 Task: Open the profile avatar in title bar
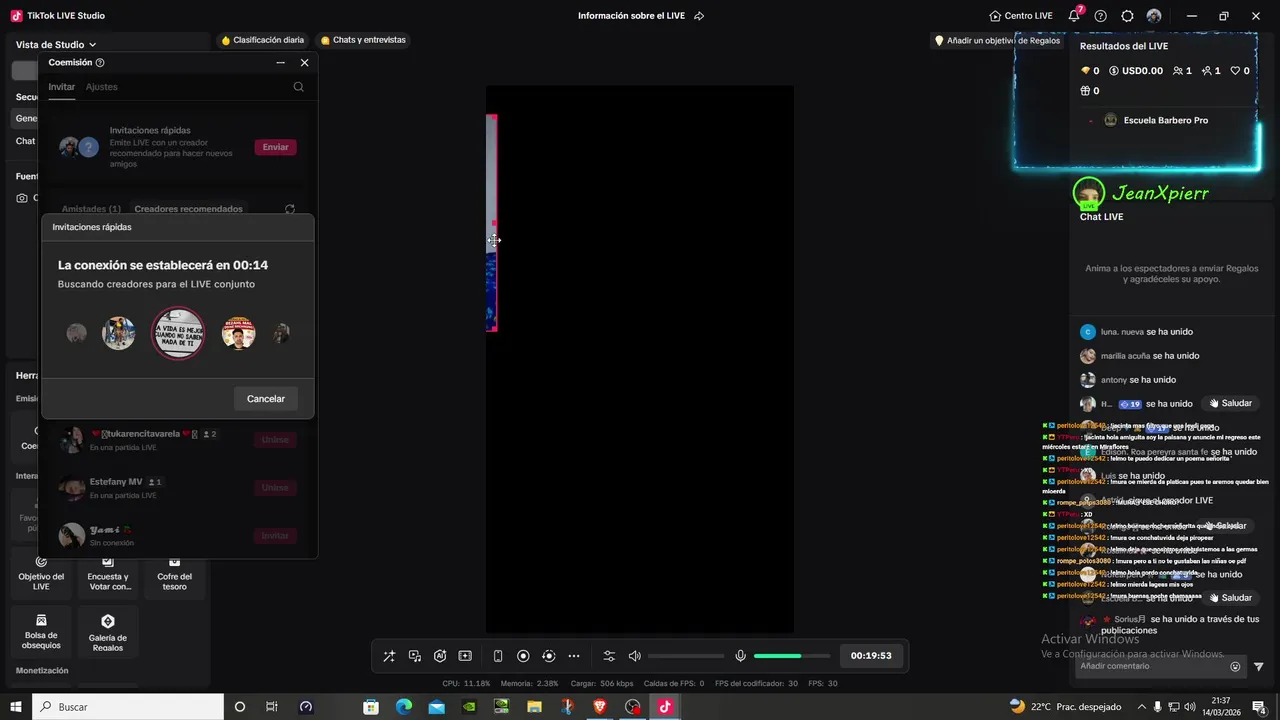(1154, 16)
